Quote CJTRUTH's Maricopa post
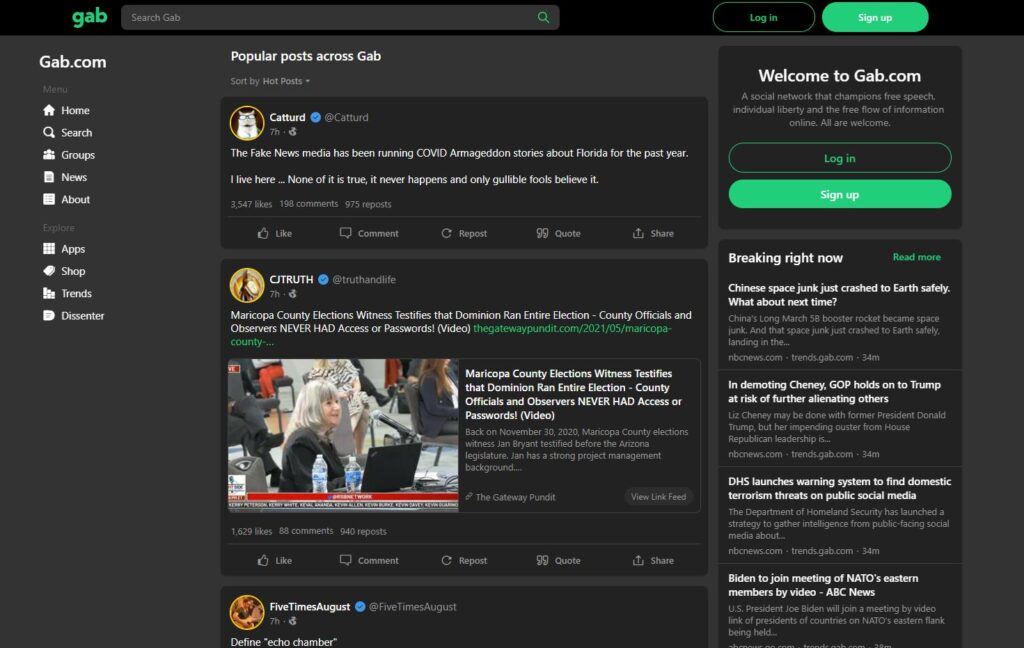 pos(558,560)
